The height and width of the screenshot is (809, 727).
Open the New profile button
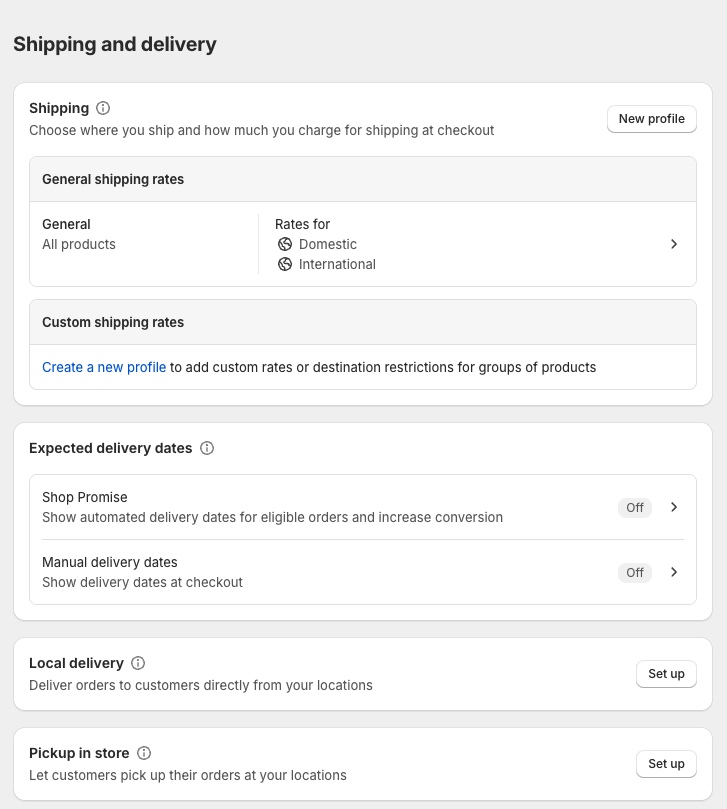pos(651,118)
